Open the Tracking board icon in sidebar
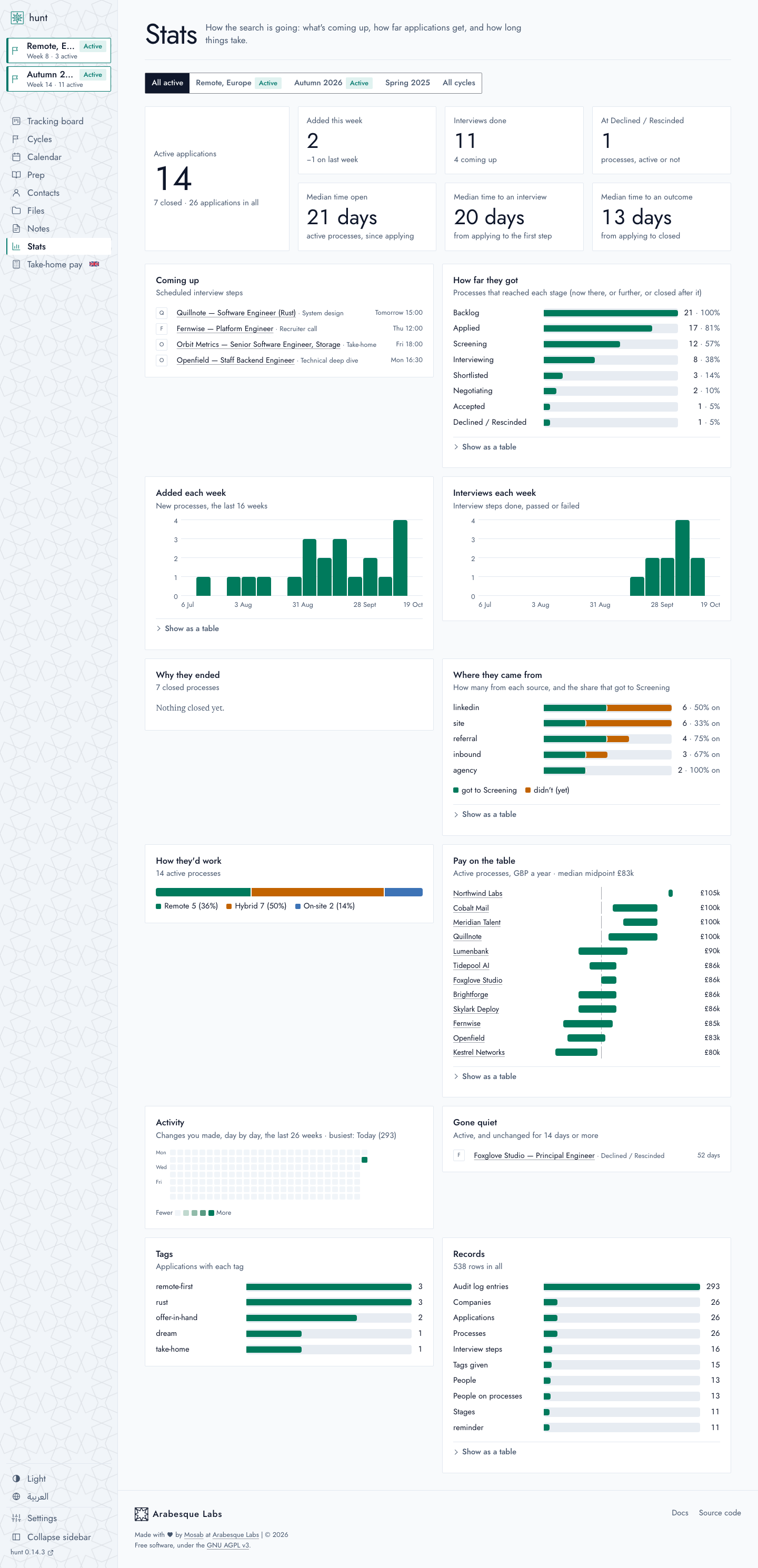The image size is (758, 1568). click(16, 121)
